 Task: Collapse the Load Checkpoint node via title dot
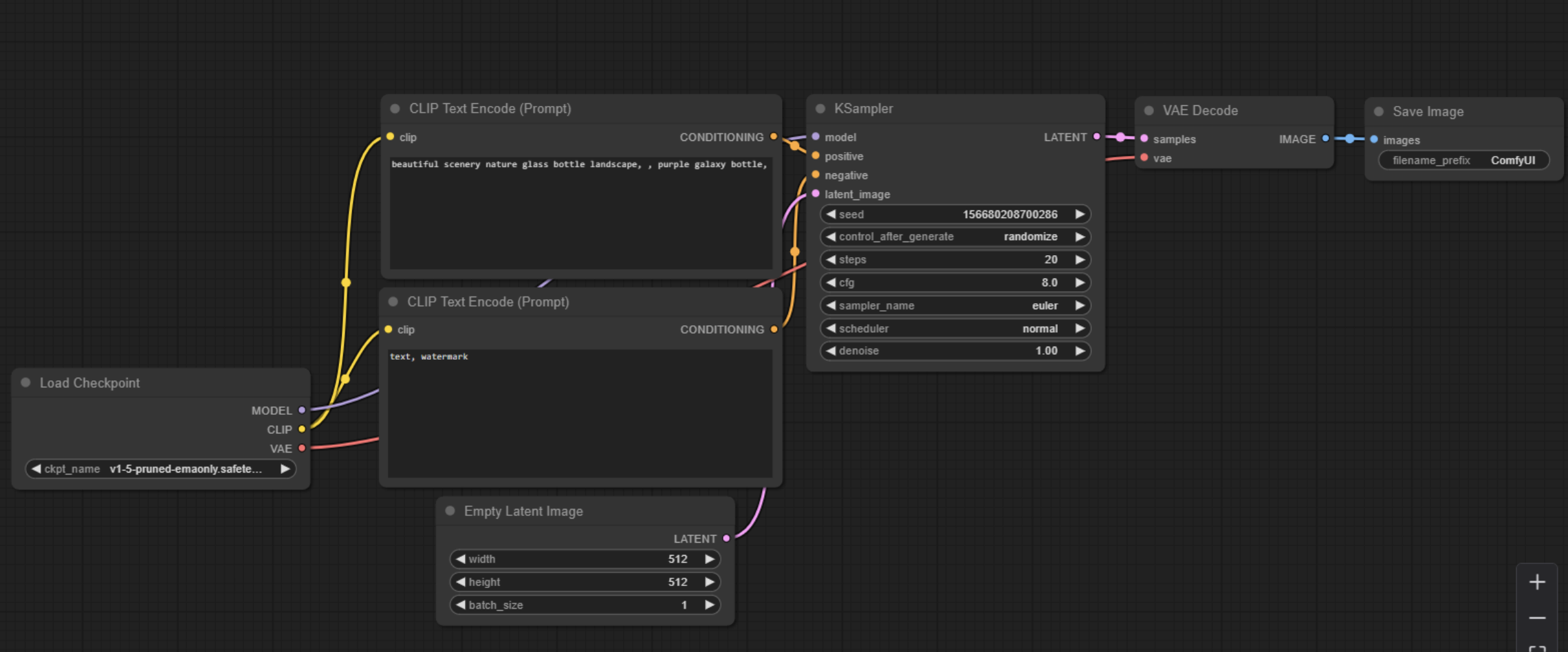pyautogui.click(x=25, y=382)
